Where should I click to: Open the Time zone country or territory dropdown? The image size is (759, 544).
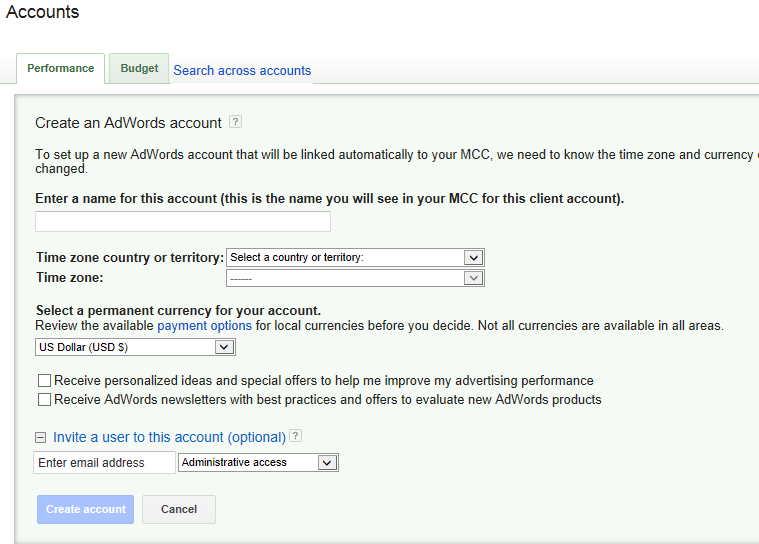pos(355,258)
